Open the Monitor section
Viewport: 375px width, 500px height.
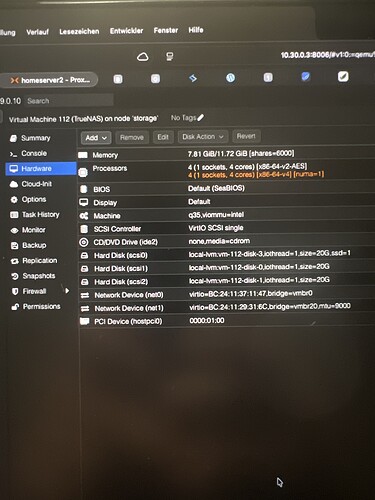tap(33, 230)
